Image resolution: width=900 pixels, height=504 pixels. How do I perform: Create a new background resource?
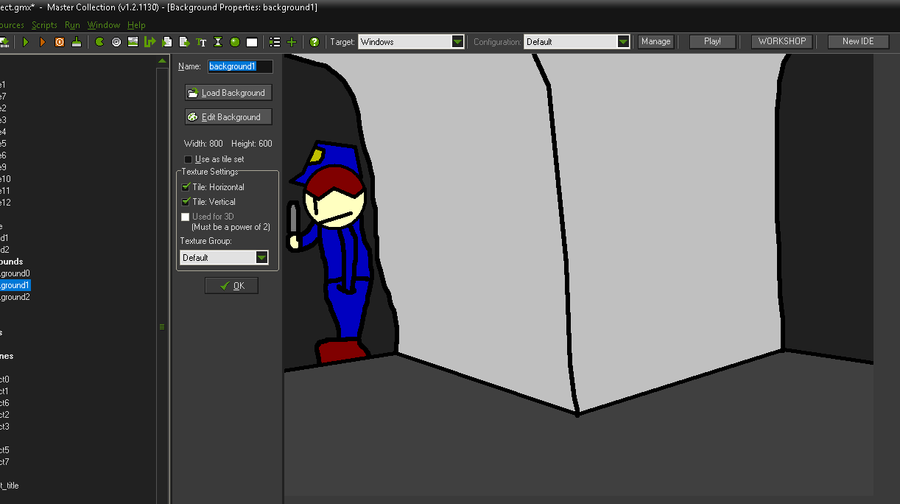133,42
